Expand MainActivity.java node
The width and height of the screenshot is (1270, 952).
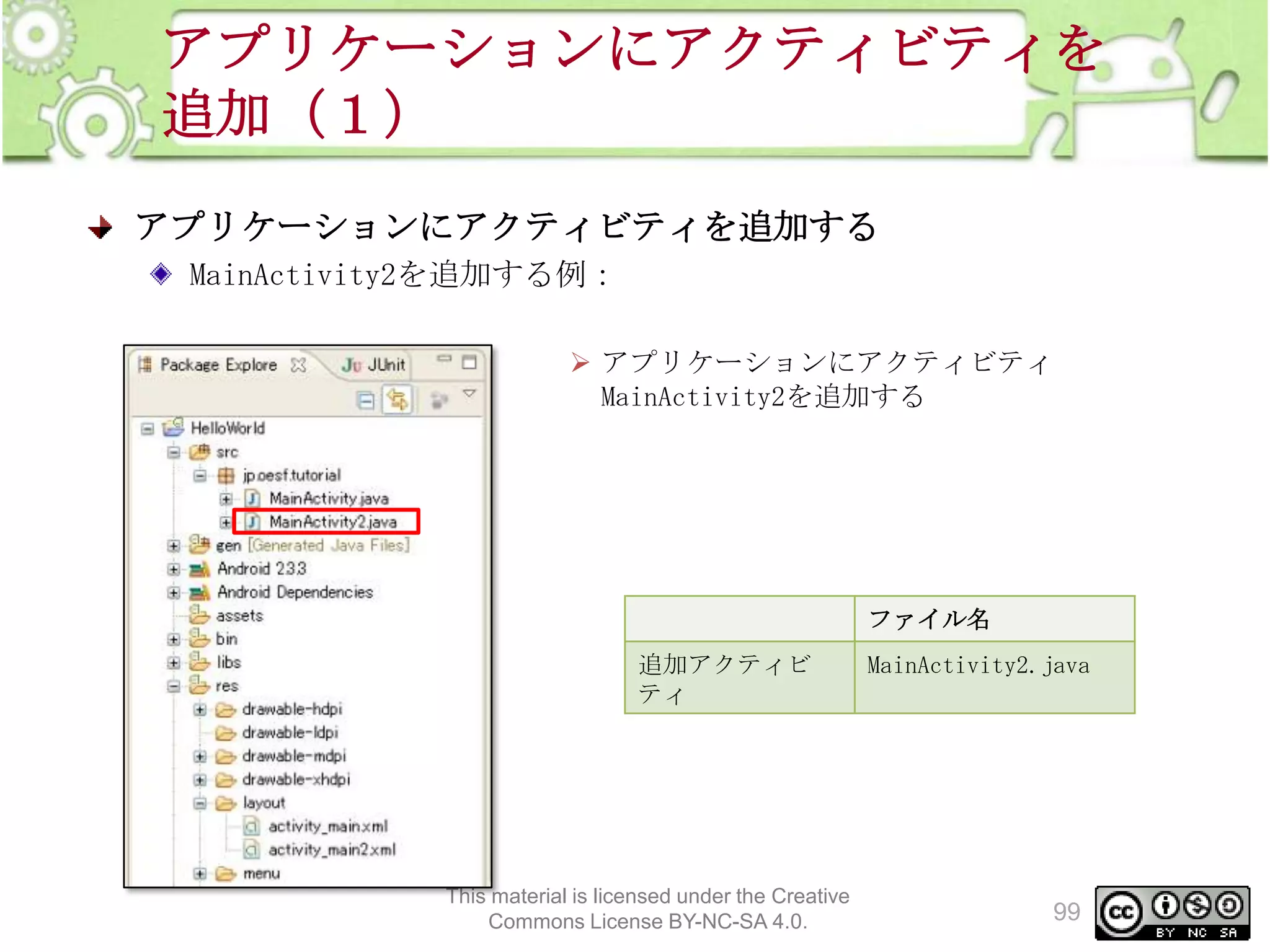226,499
